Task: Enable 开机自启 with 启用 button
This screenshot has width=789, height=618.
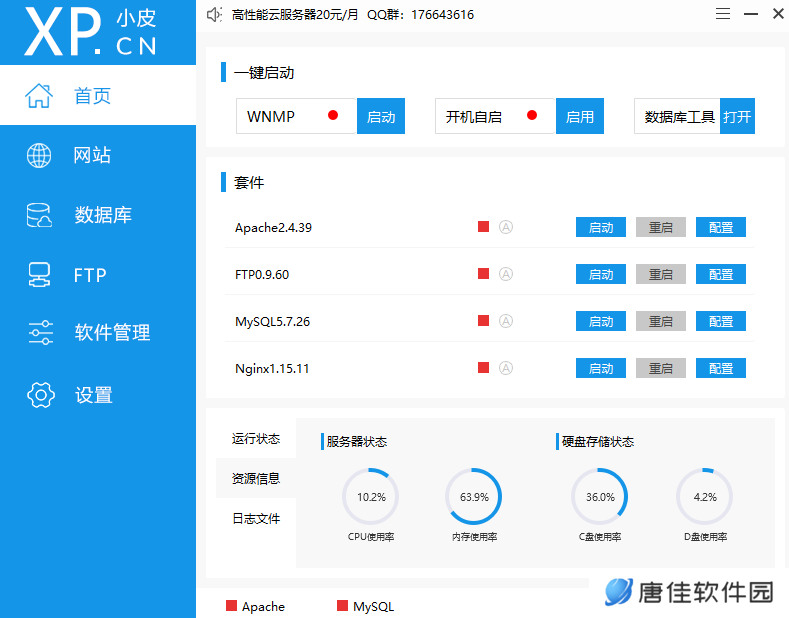Action: [x=580, y=116]
